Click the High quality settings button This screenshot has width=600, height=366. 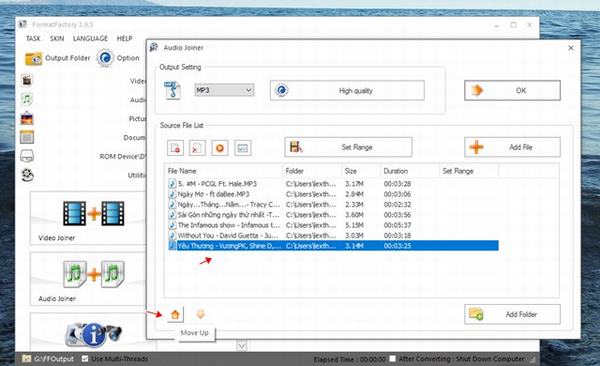[x=347, y=90]
